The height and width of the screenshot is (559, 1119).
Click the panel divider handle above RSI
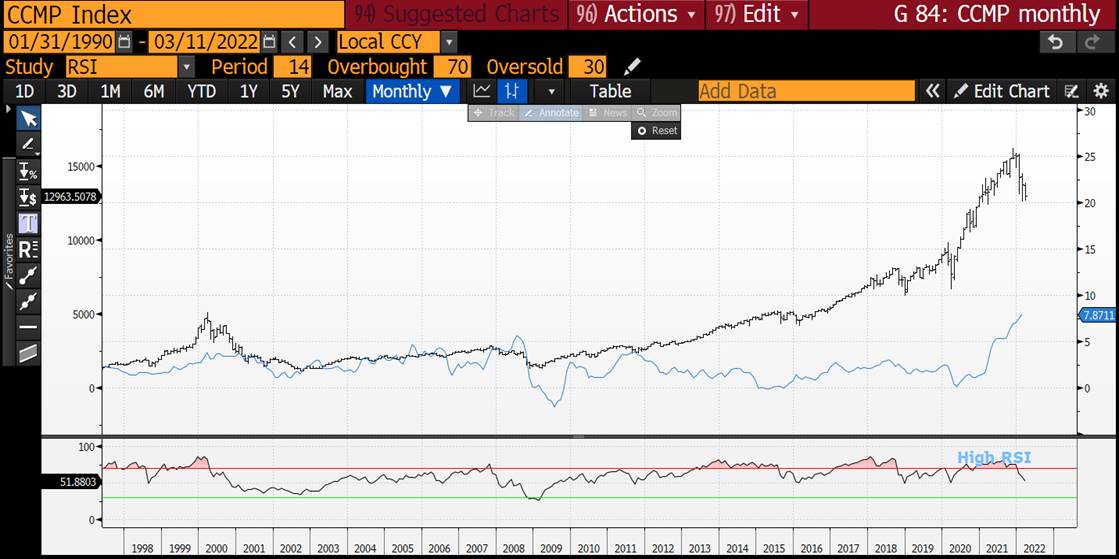[578, 435]
